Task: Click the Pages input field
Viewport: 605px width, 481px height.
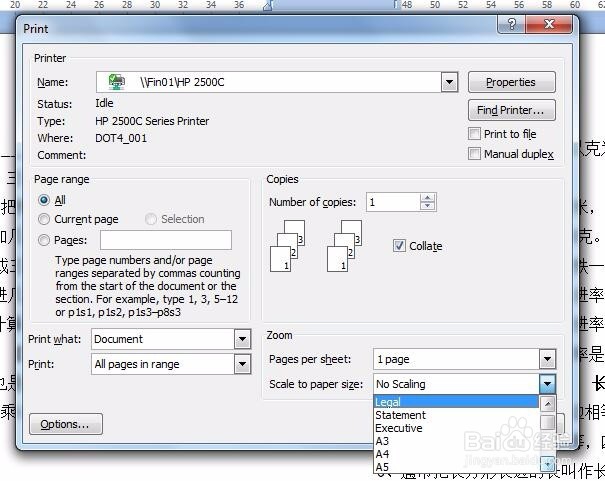Action: point(166,240)
